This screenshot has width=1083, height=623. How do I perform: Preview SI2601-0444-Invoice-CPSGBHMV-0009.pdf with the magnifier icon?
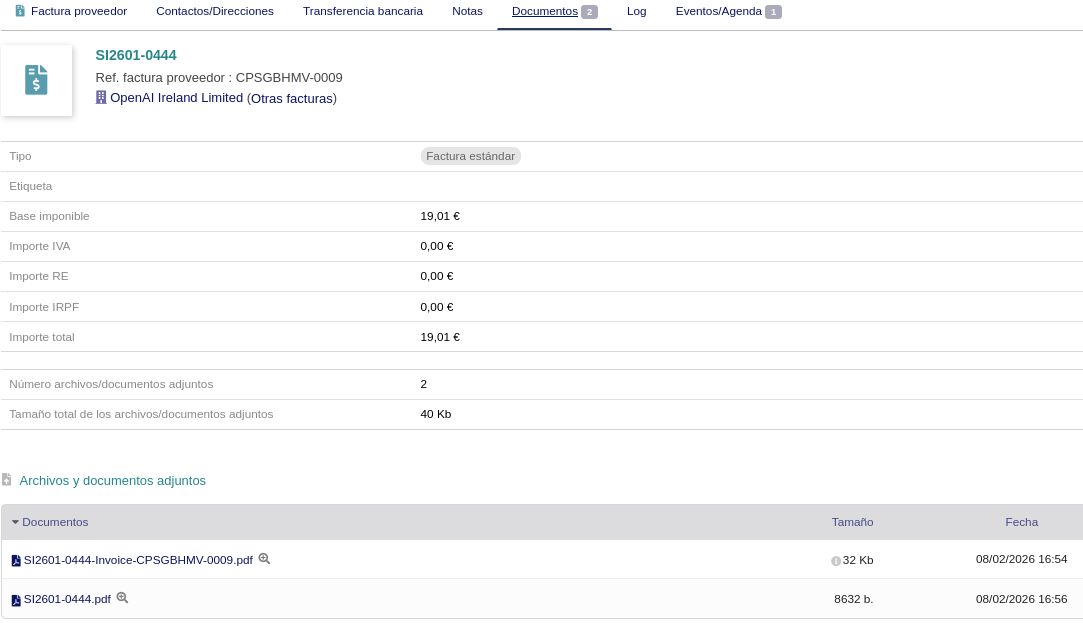[264, 559]
